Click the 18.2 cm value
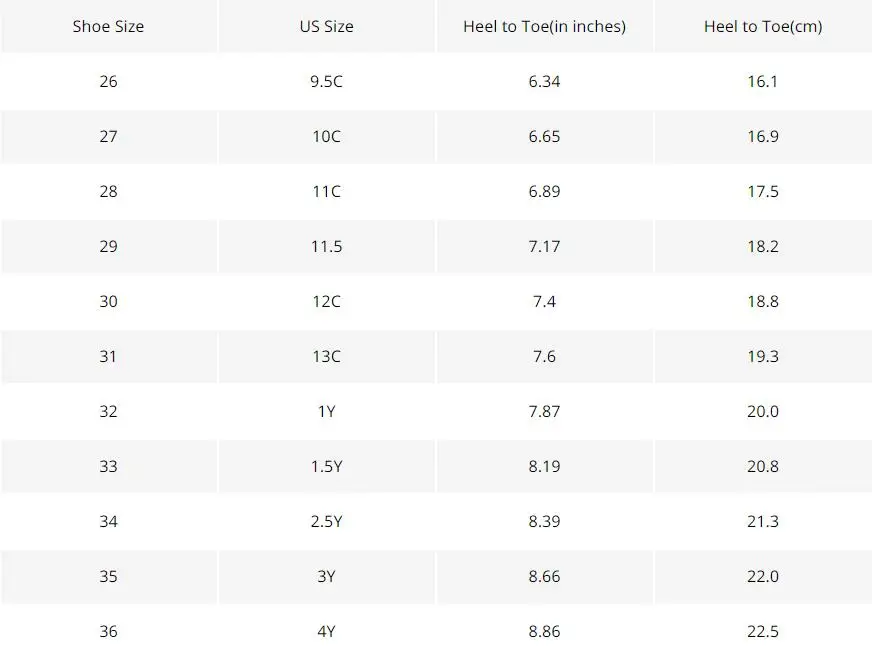The width and height of the screenshot is (872, 658). click(763, 246)
